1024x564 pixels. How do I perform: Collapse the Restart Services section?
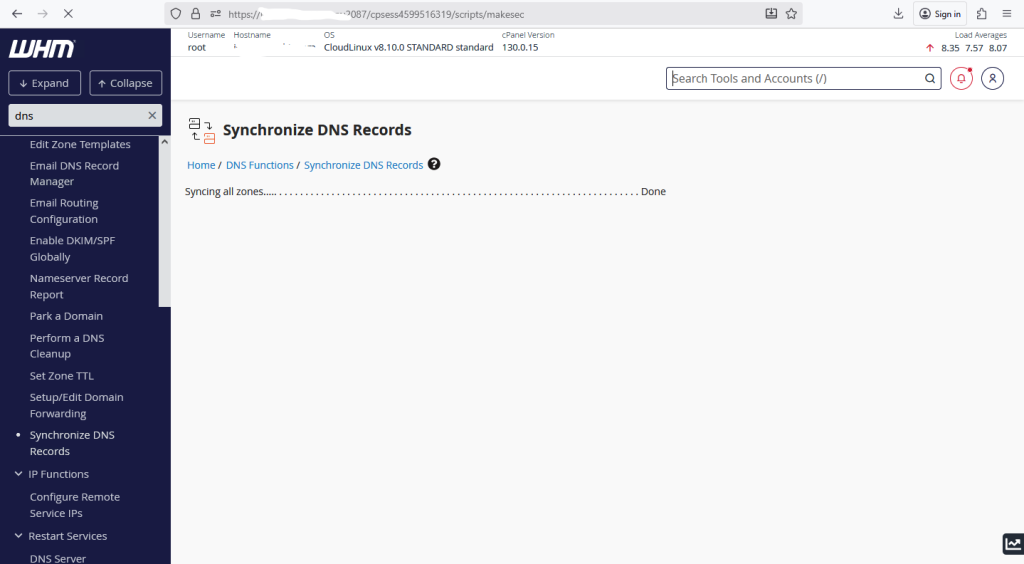click(19, 536)
